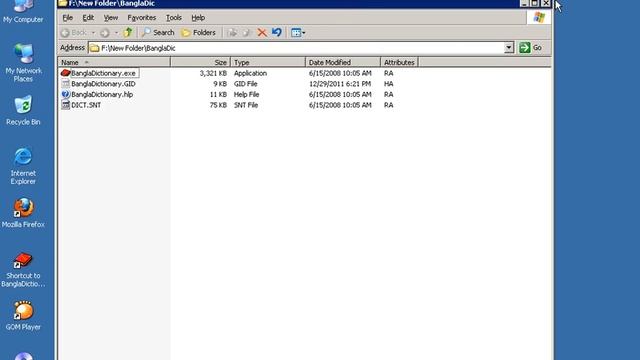Select the BanglaDictionary.exe file
640x360 pixels.
click(103, 73)
